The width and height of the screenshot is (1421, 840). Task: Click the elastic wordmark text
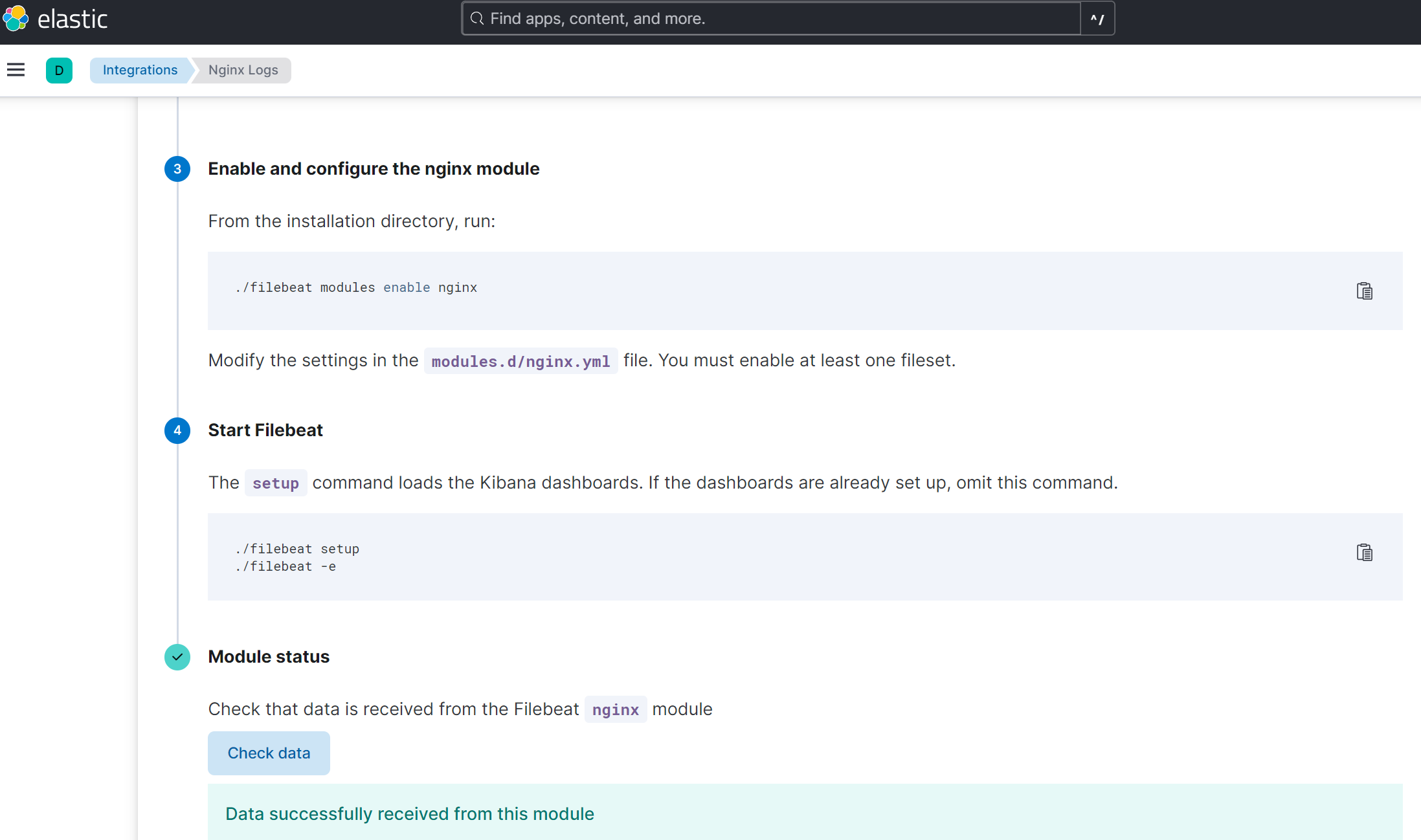pyautogui.click(x=73, y=19)
